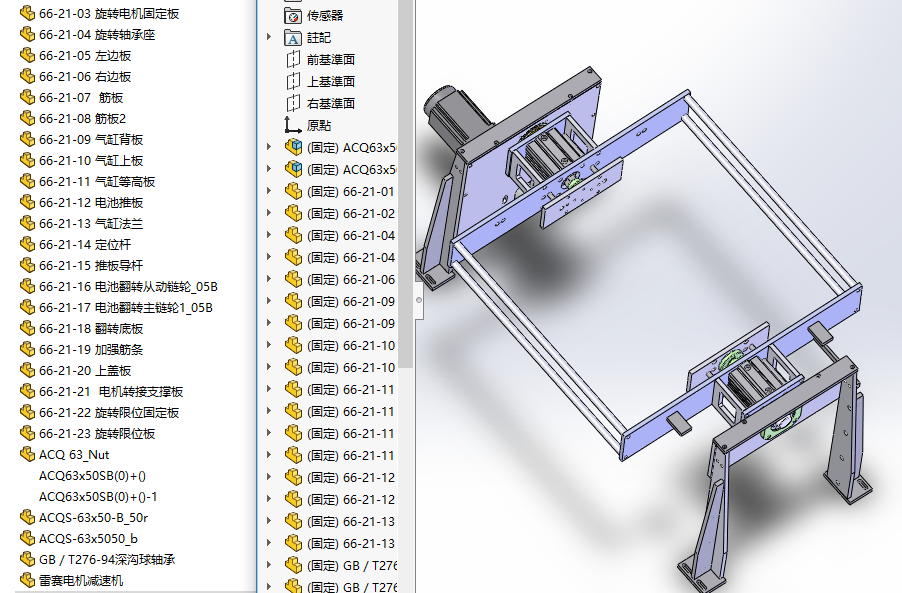
Task: Select the 66-21-19 加强筋条 row
Action: pyautogui.click(x=81, y=350)
